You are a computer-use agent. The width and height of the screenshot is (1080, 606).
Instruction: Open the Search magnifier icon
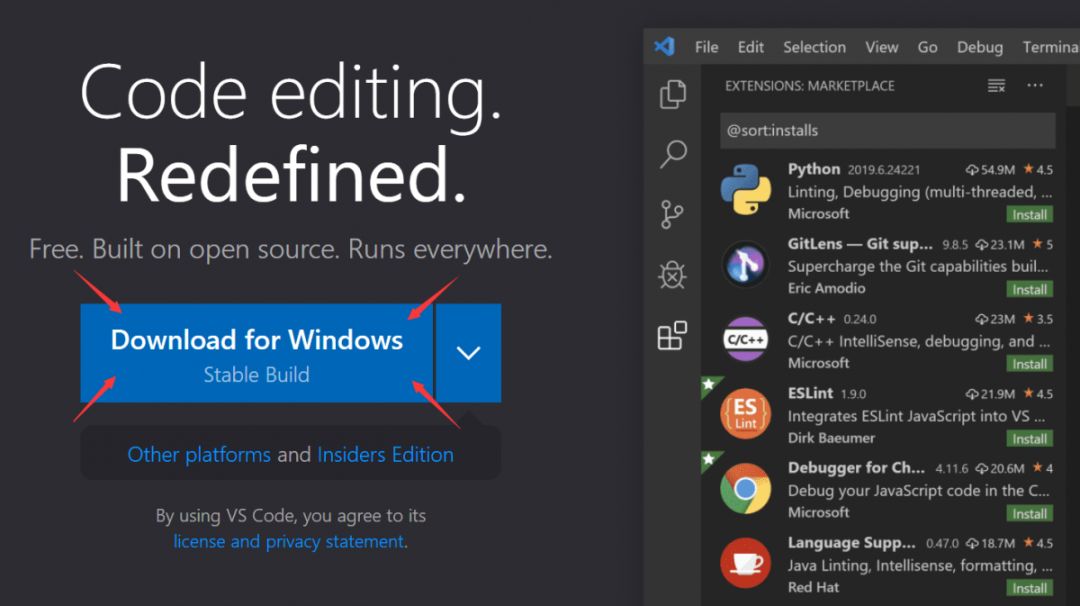click(x=673, y=154)
